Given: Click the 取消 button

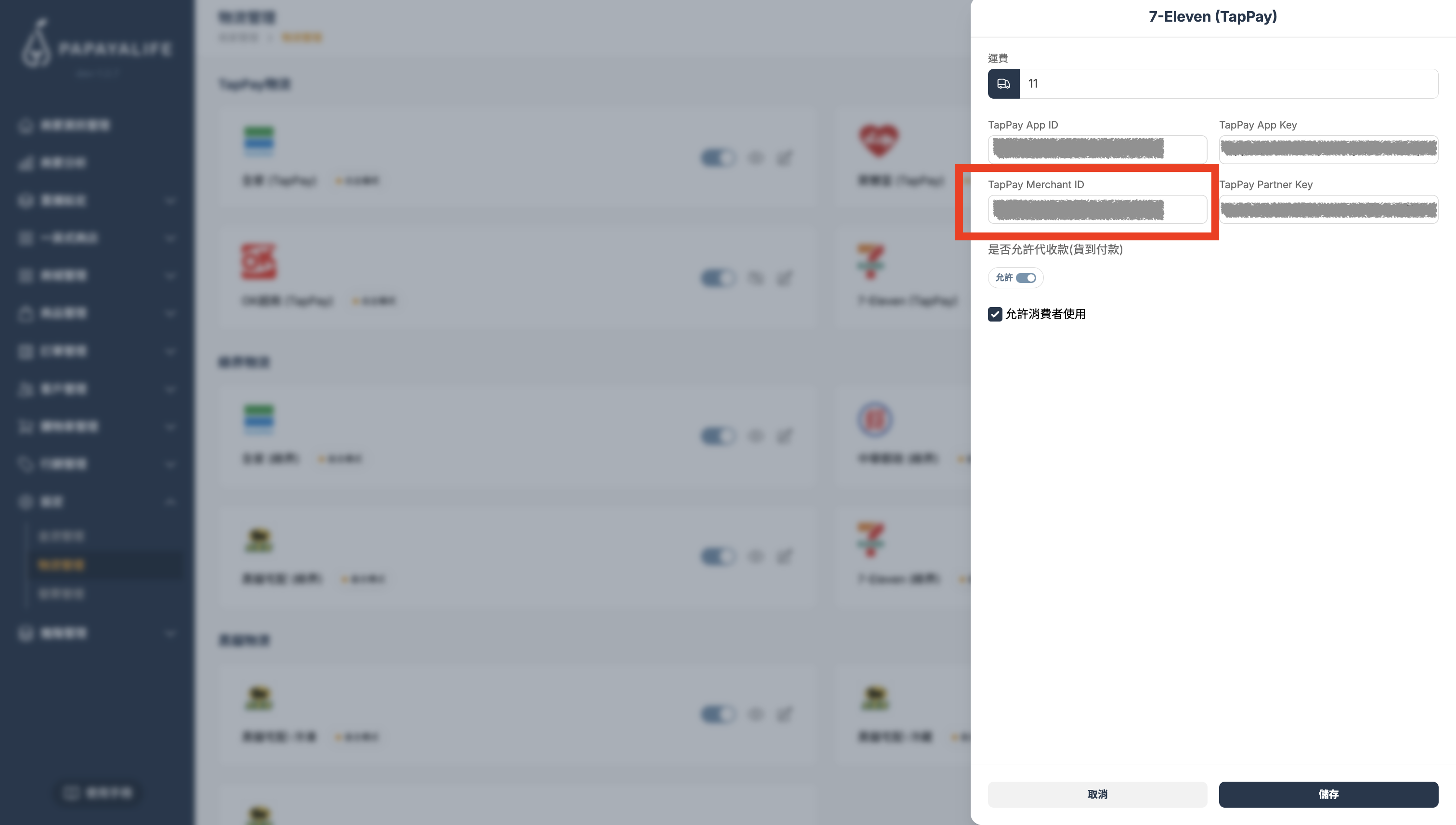Looking at the screenshot, I should [x=1097, y=794].
